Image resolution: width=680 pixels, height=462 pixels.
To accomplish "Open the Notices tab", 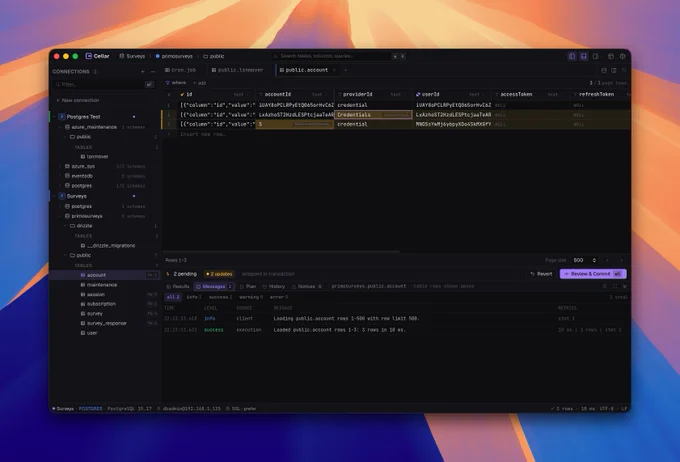I will [307, 286].
